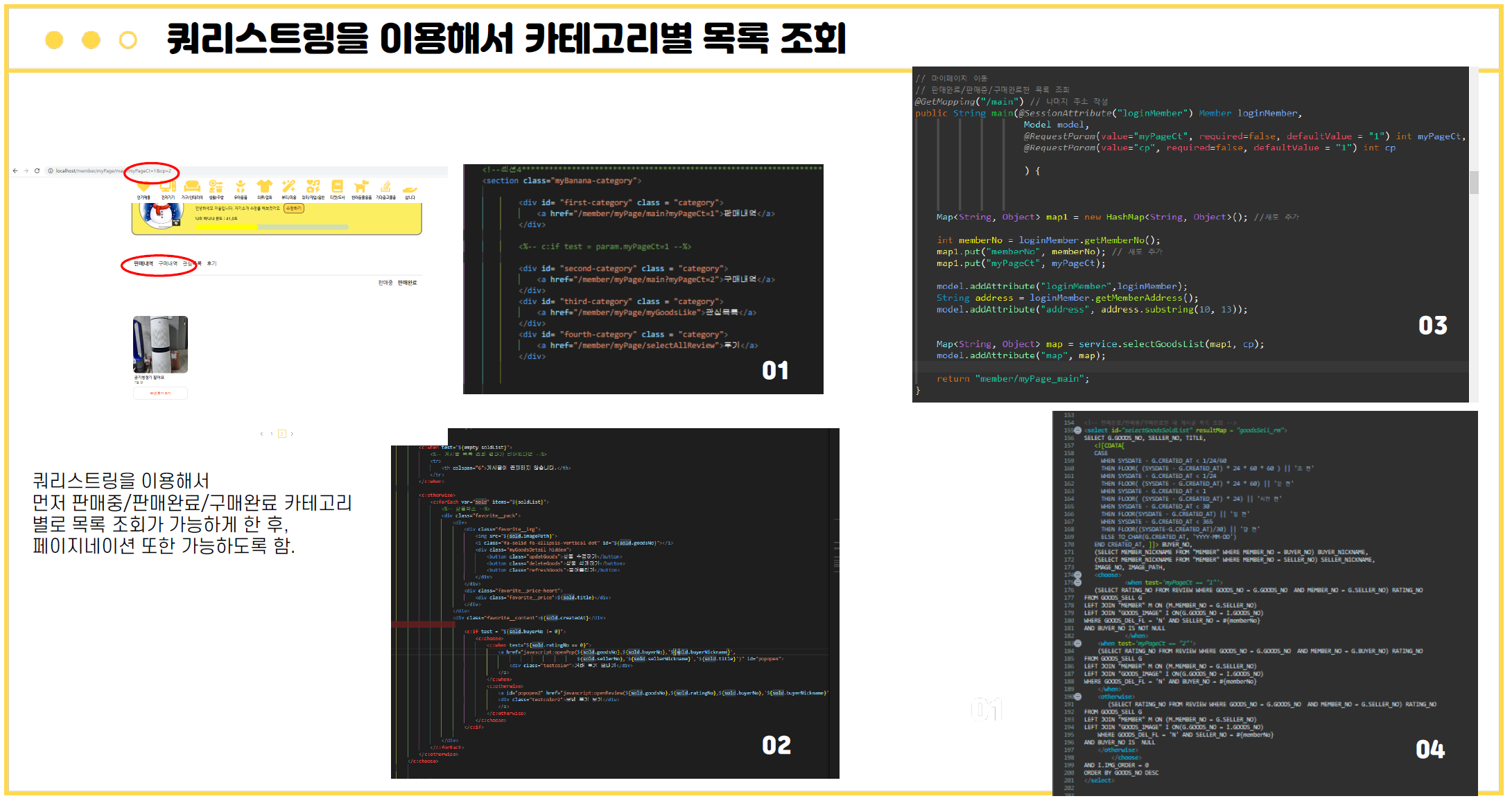
Task: Select the 관심목록 tab
Action: 191,263
